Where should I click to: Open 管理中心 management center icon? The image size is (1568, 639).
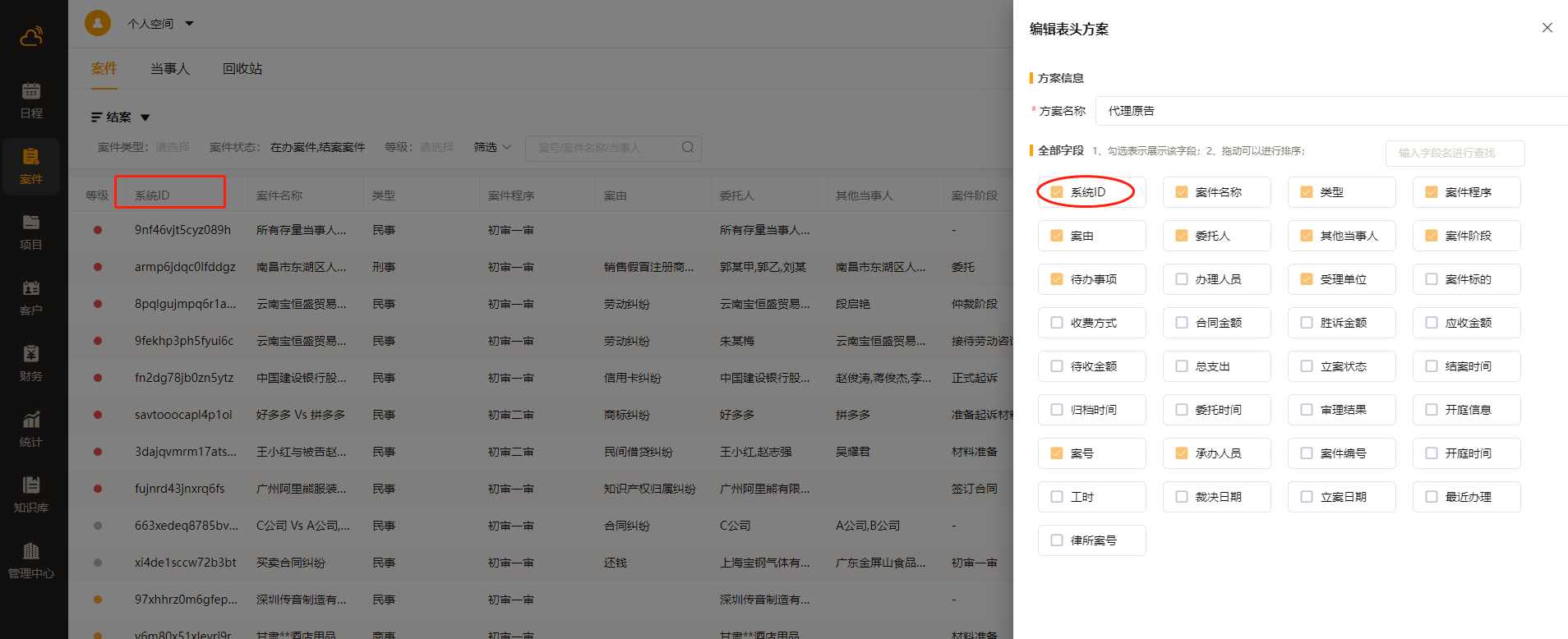pos(31,560)
